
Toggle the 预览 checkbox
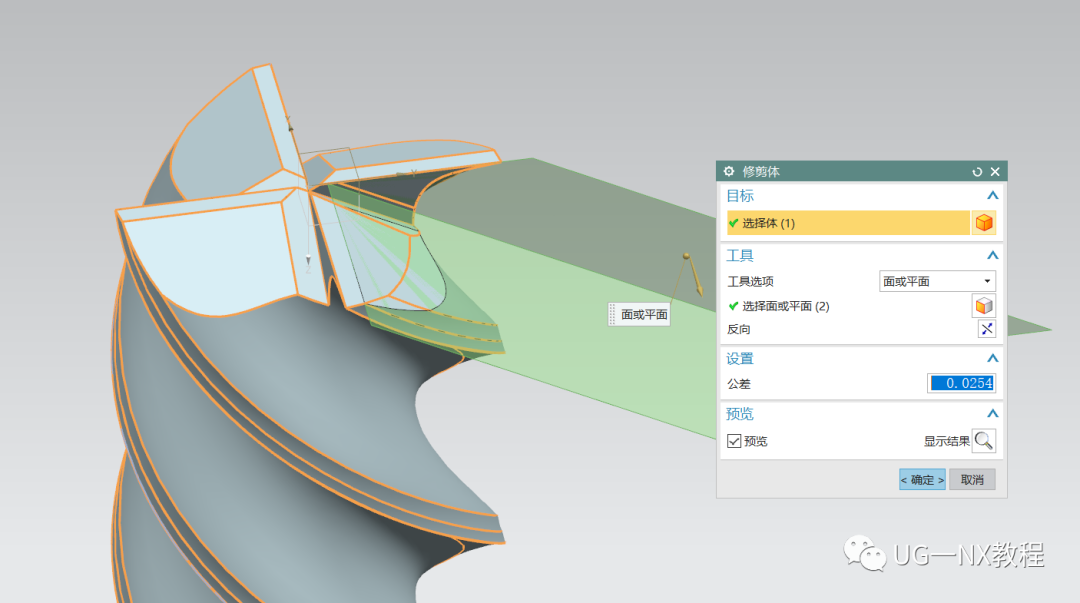pos(734,441)
